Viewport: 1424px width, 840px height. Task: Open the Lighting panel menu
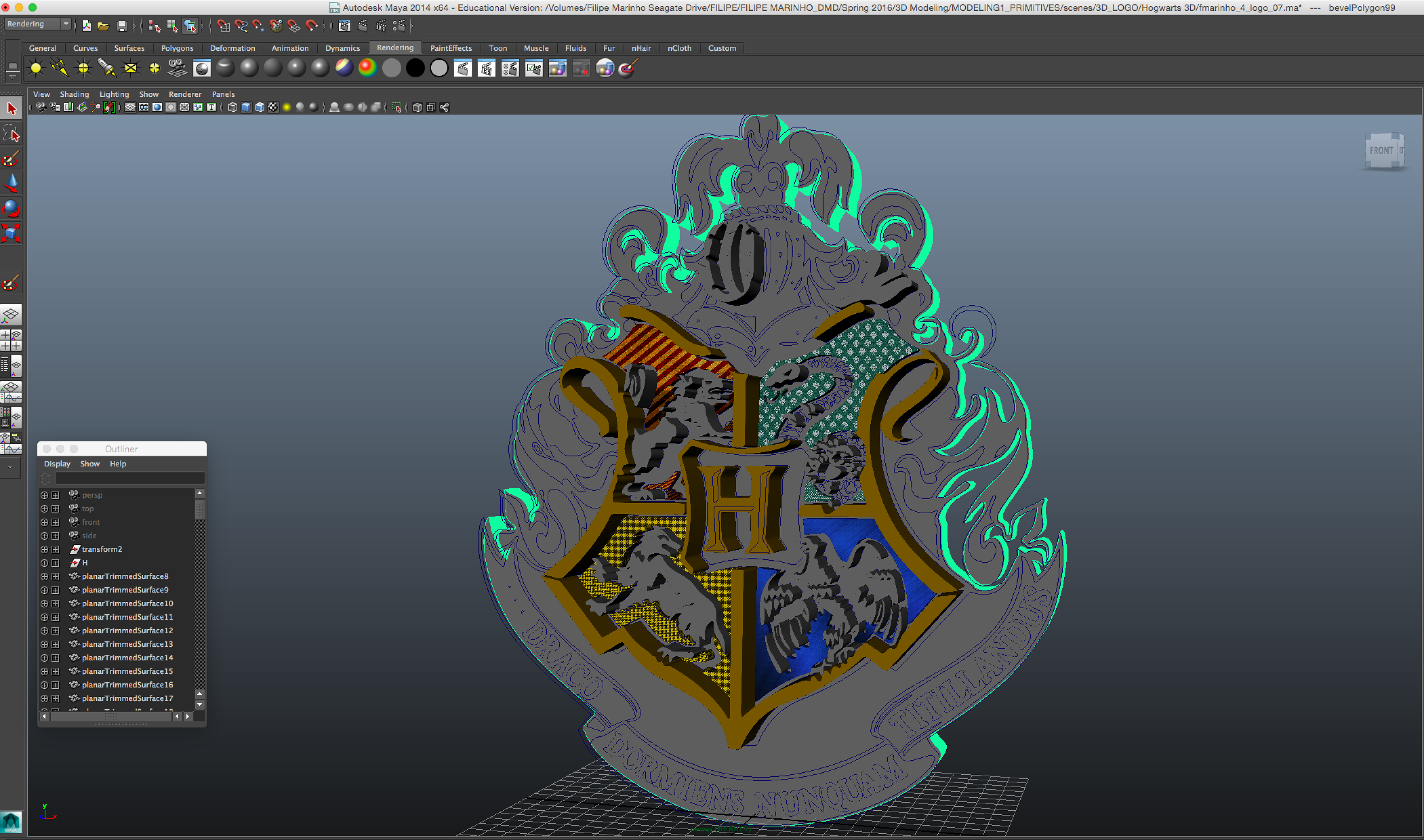[x=114, y=95]
